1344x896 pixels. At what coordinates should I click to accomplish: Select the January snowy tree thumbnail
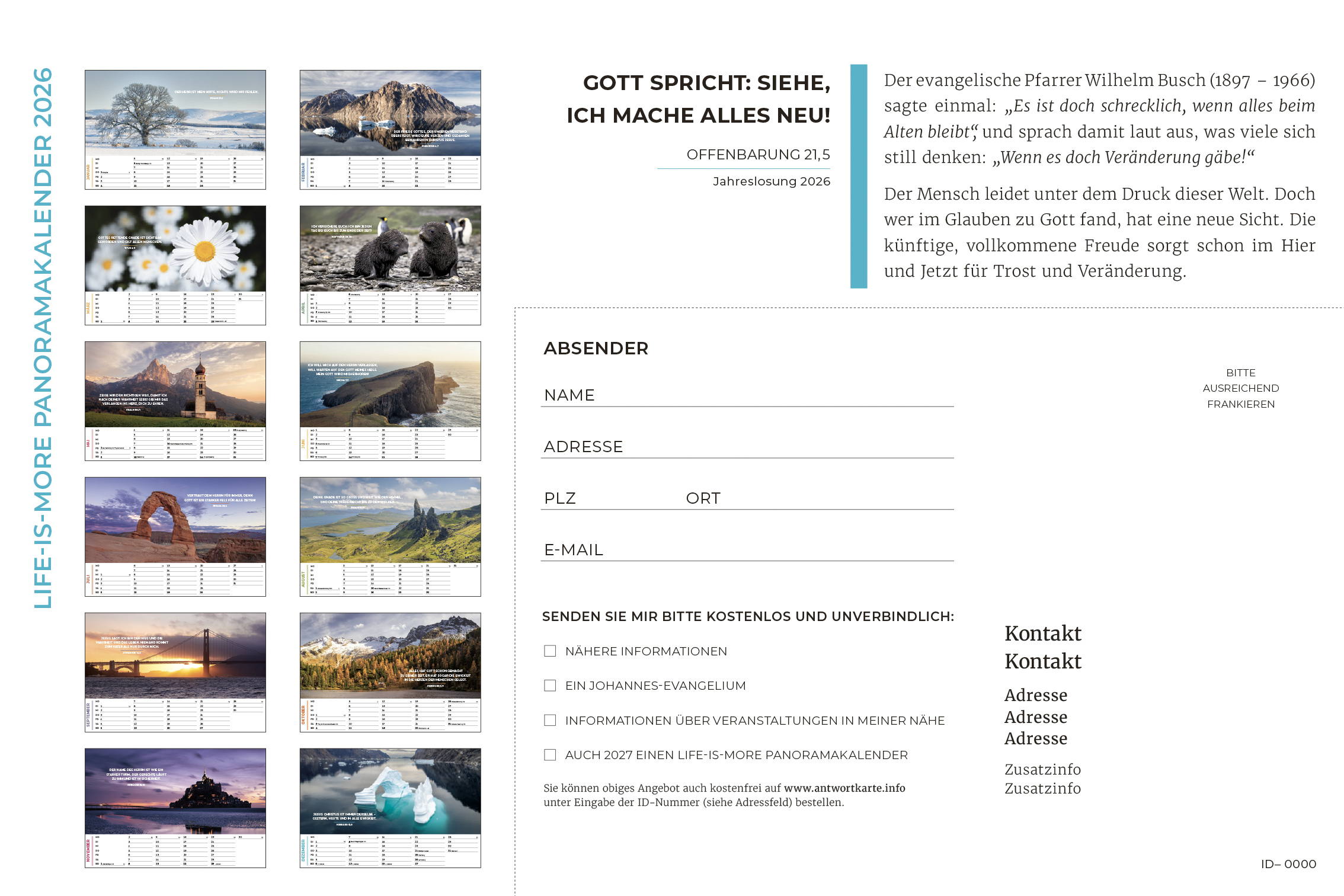click(x=175, y=130)
